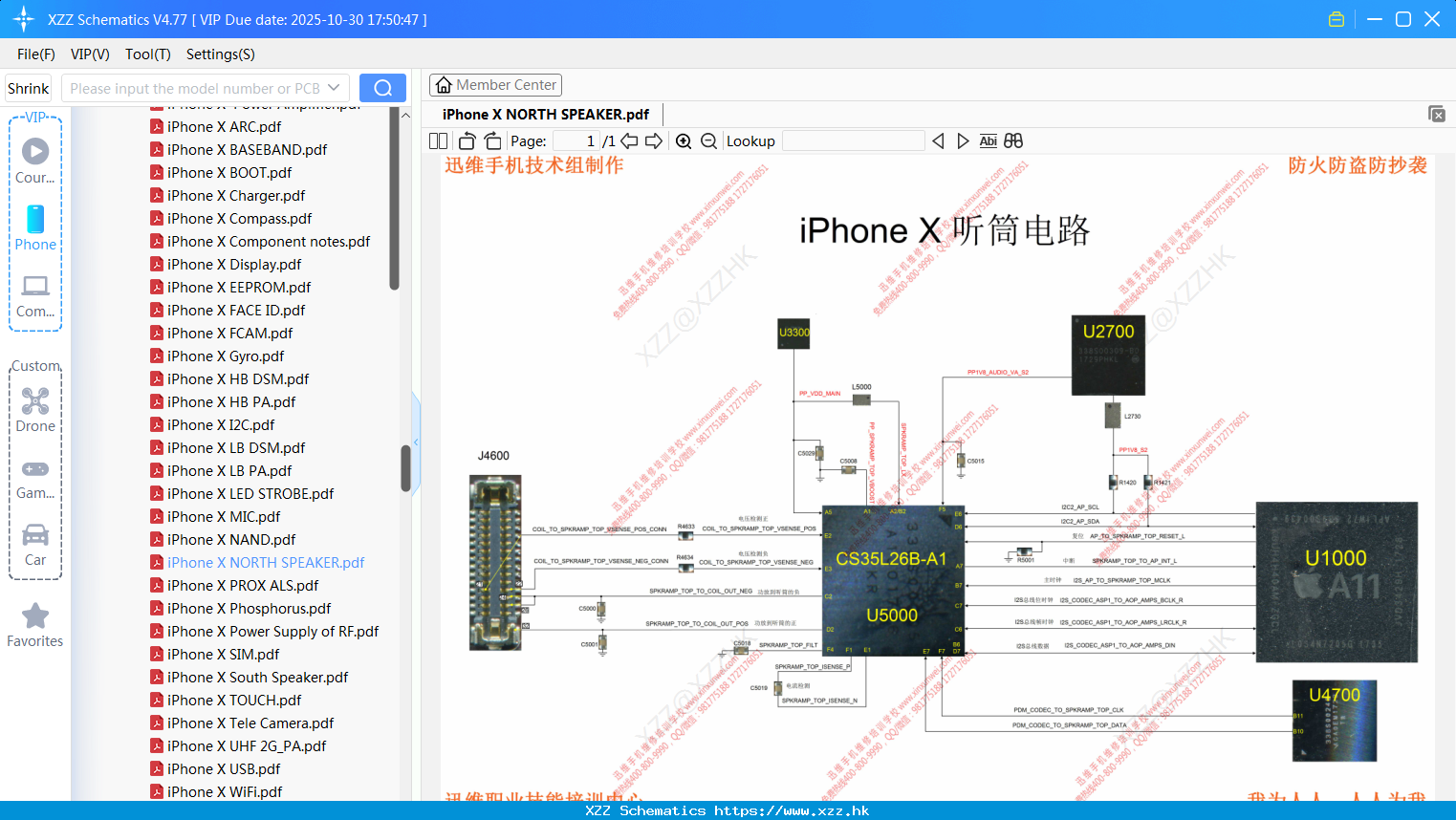Go to the previous page arrow
The width and height of the screenshot is (1456, 820).
pos(629,140)
